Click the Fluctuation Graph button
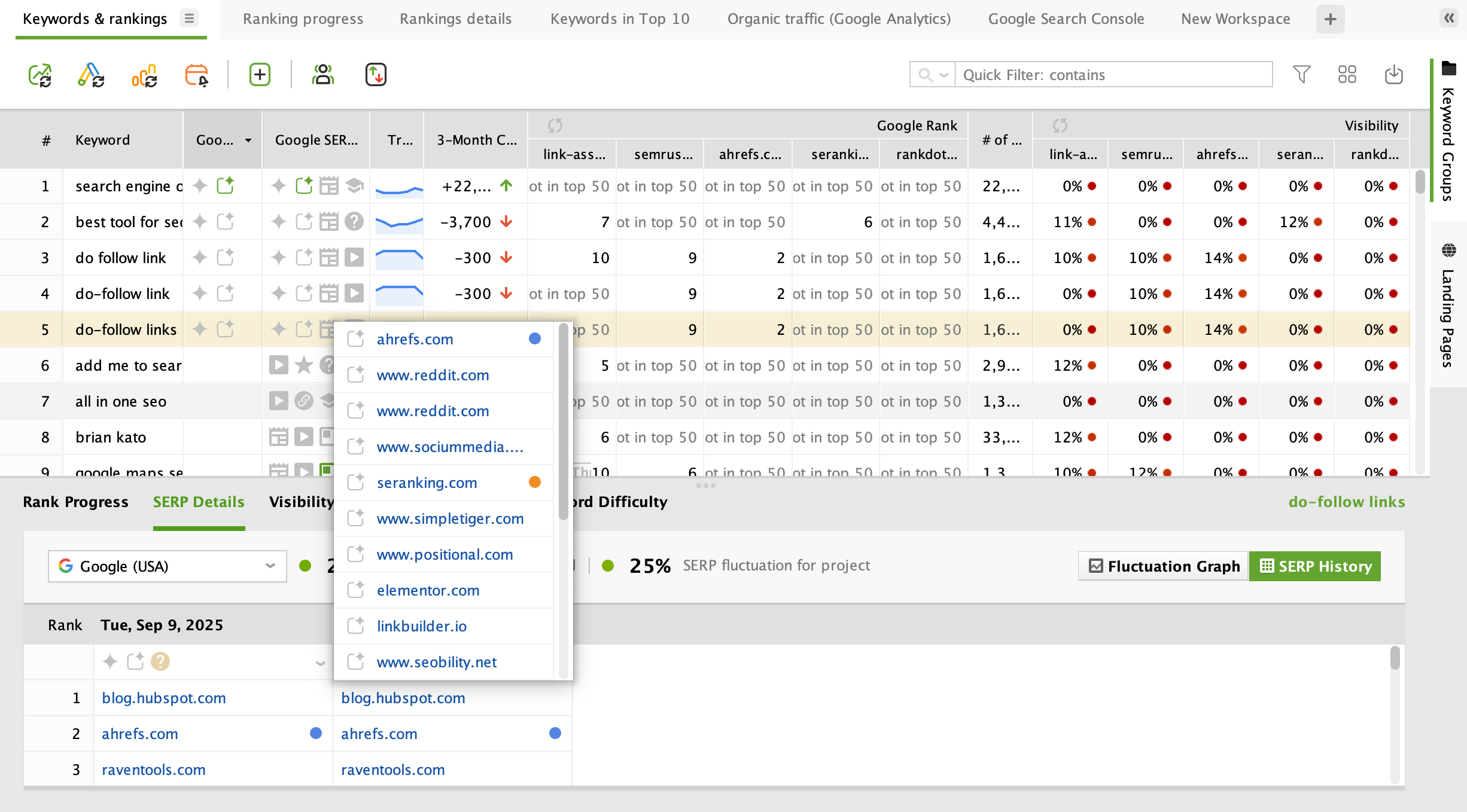The width and height of the screenshot is (1467, 812). pyautogui.click(x=1164, y=566)
